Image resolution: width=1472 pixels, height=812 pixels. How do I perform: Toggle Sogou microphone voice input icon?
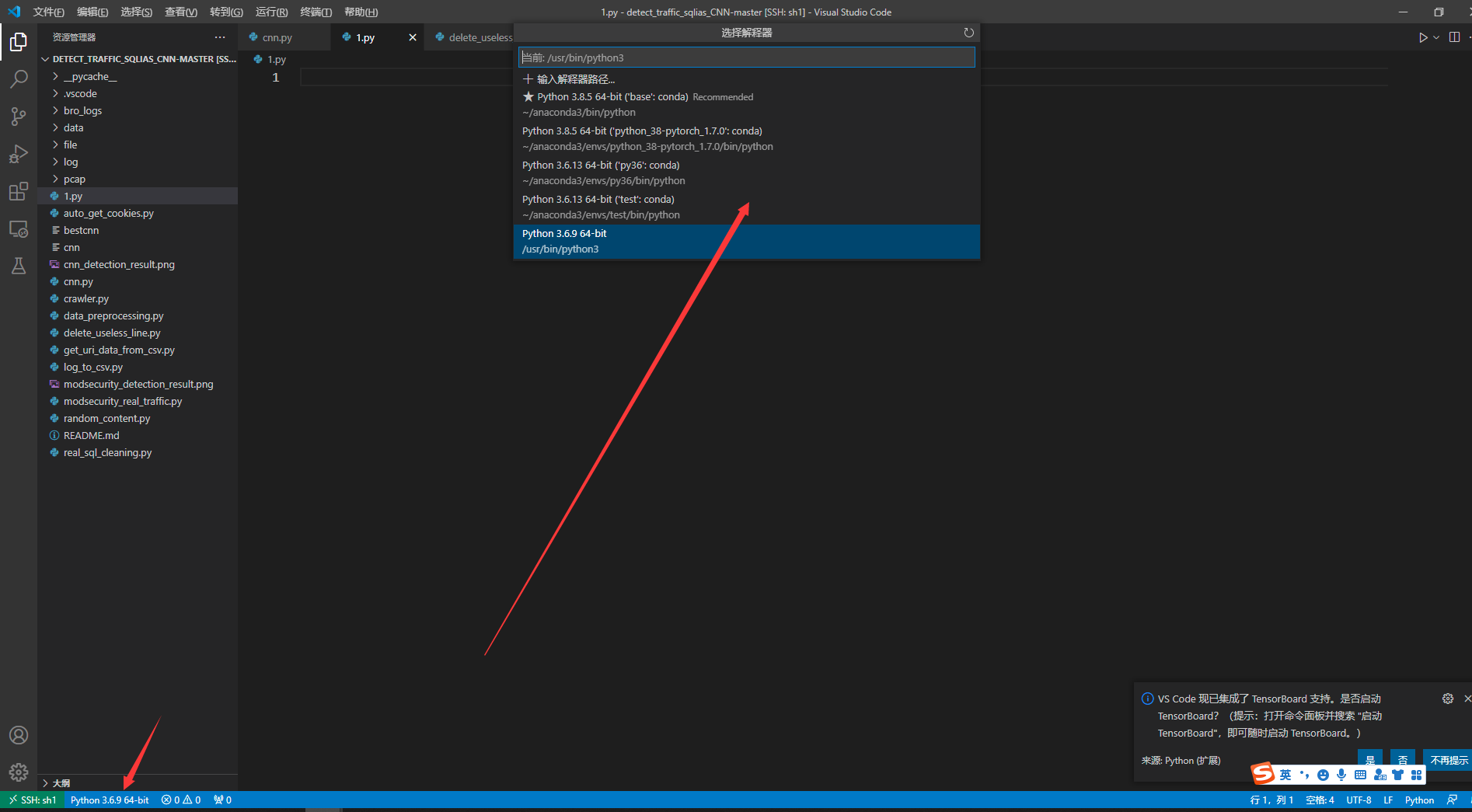click(x=1341, y=775)
